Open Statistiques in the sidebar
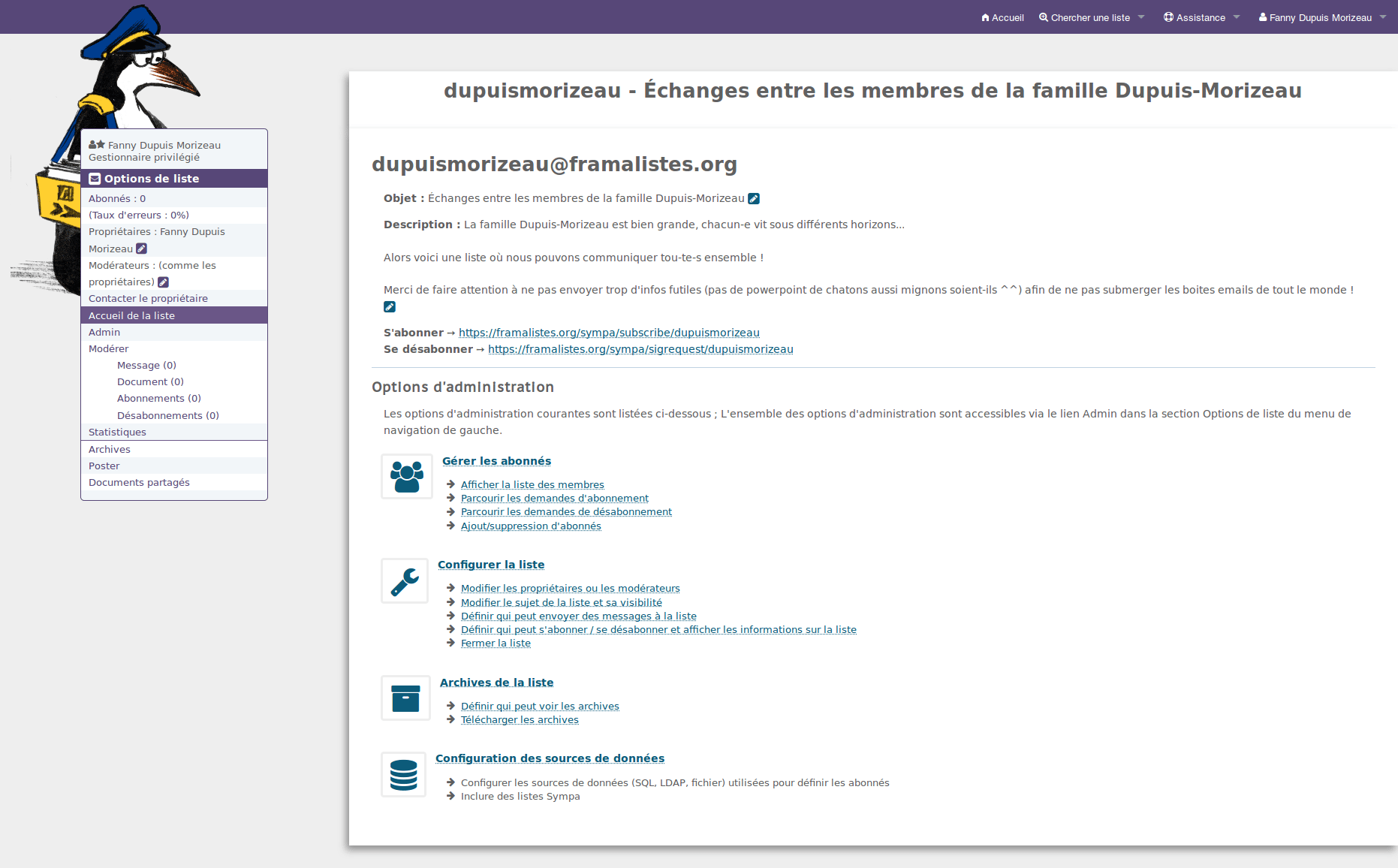The width and height of the screenshot is (1398, 868). 117,432
